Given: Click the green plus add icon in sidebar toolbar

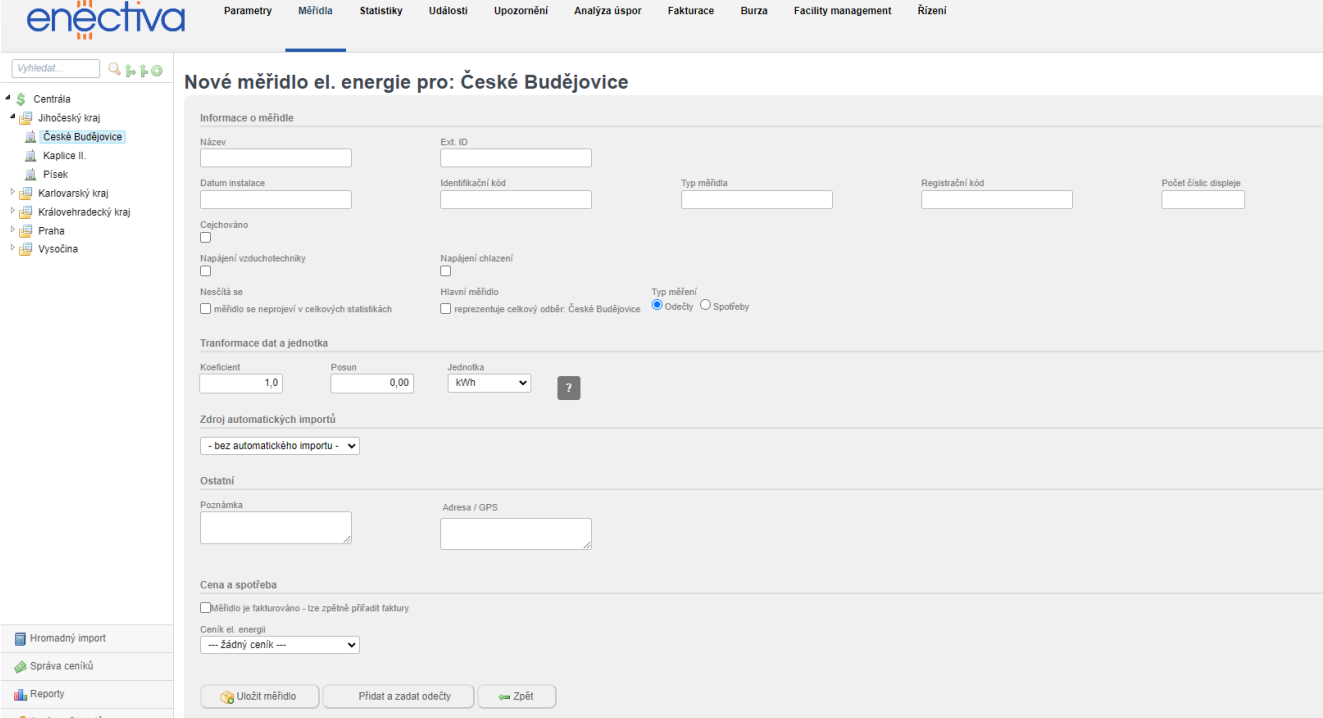Looking at the screenshot, I should coord(157,69).
